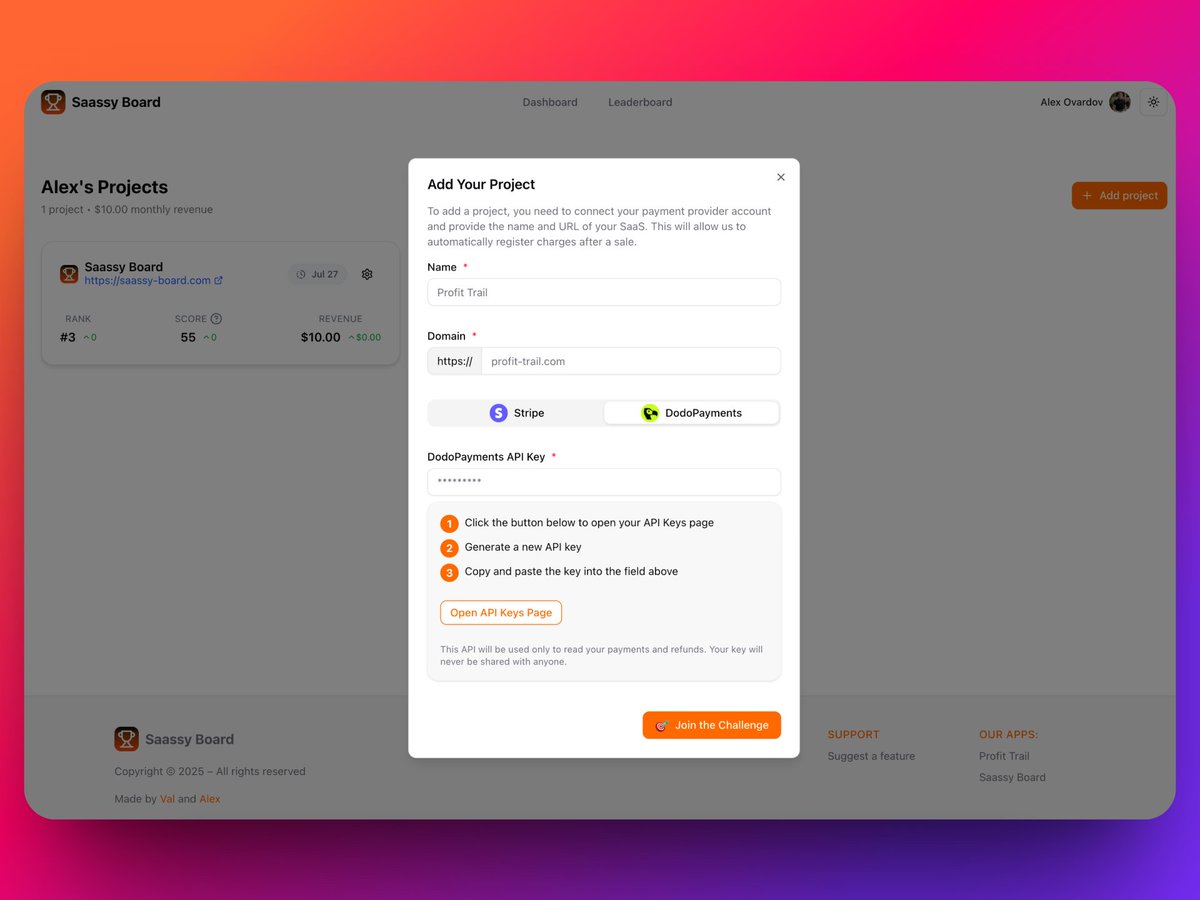The width and height of the screenshot is (1200, 900).
Task: Click the score value 55
Action: (188, 337)
